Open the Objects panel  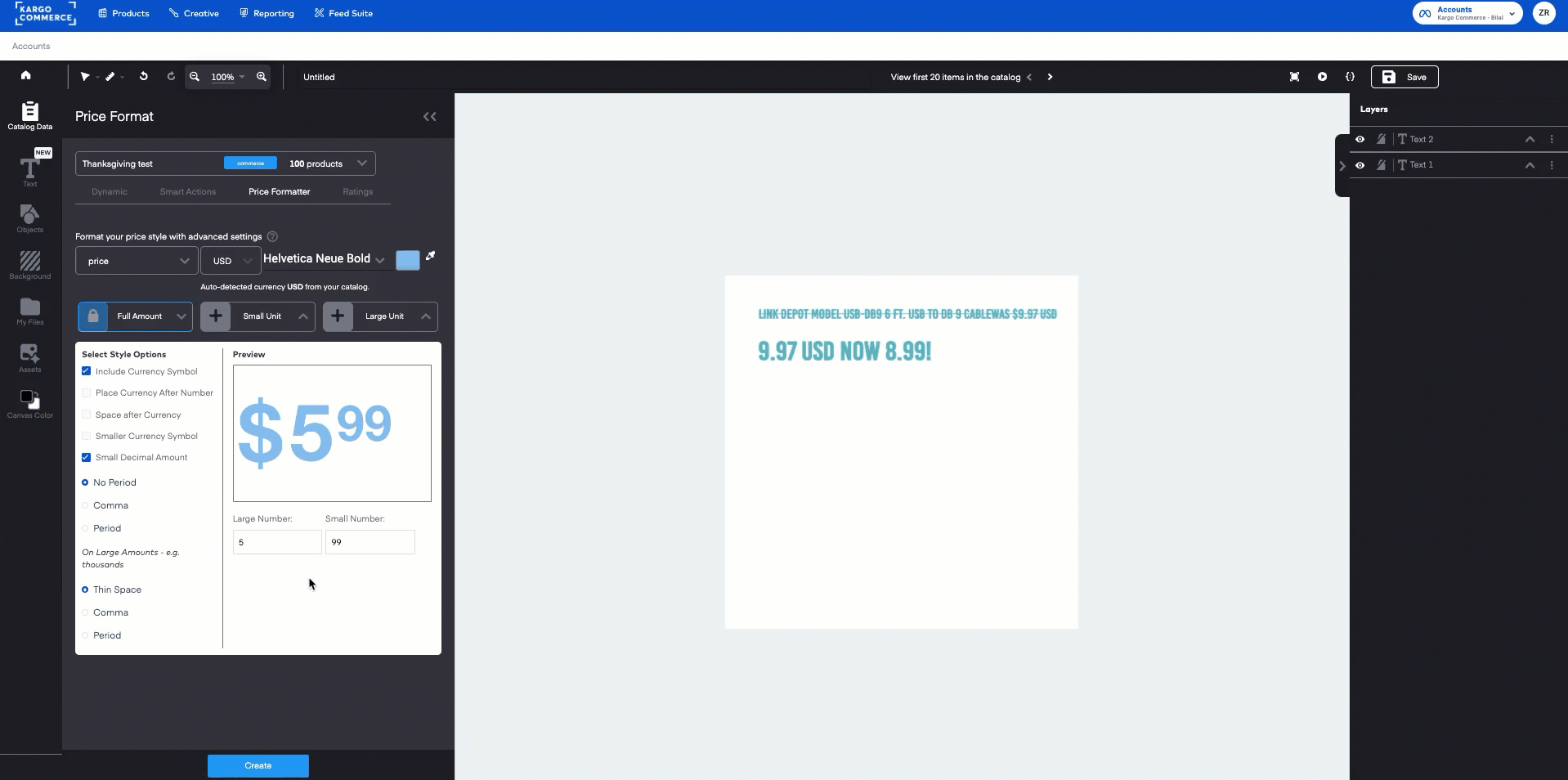coord(29,217)
